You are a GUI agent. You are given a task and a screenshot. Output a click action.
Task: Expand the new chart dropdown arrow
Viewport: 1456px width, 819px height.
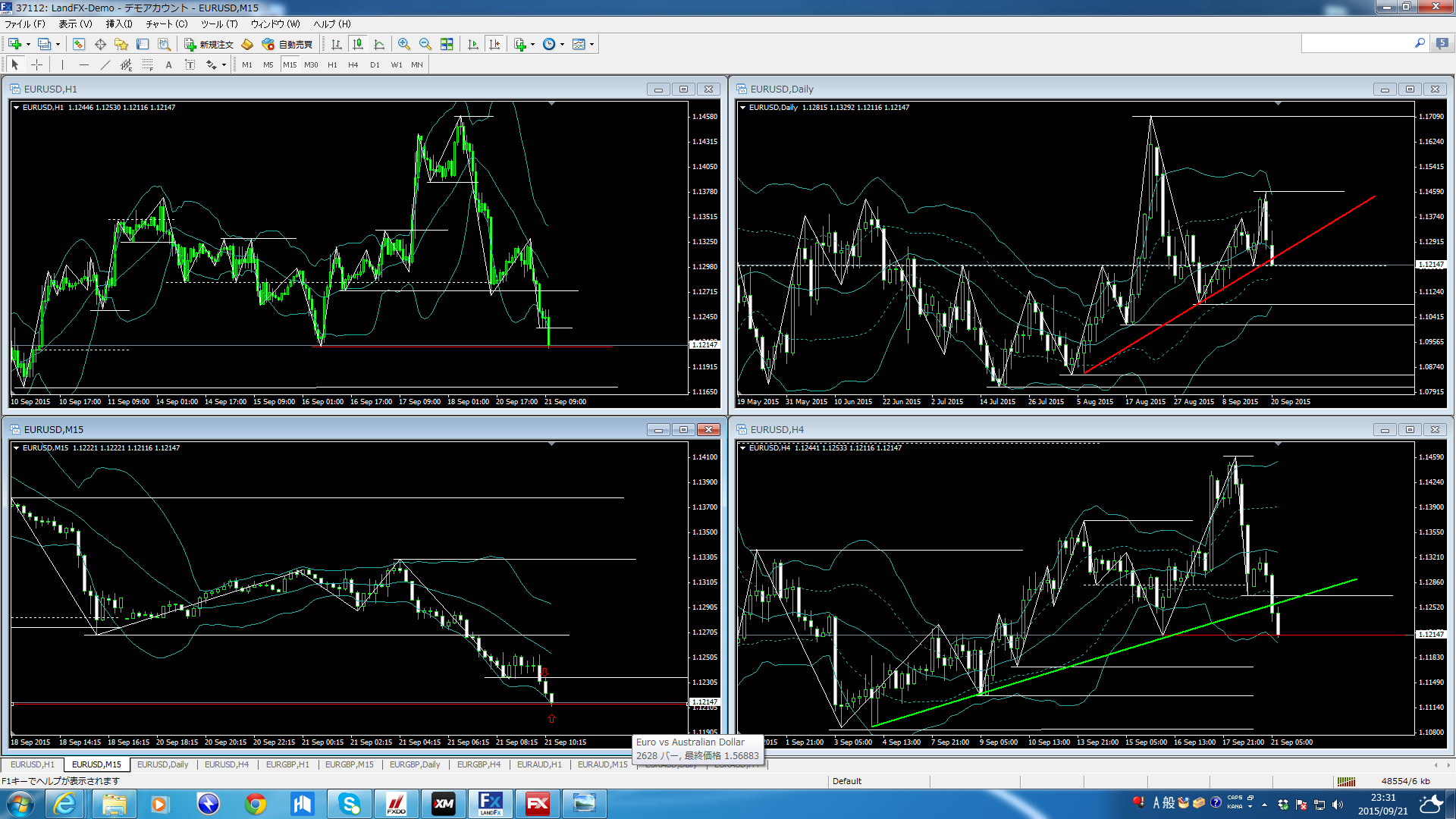(28, 44)
